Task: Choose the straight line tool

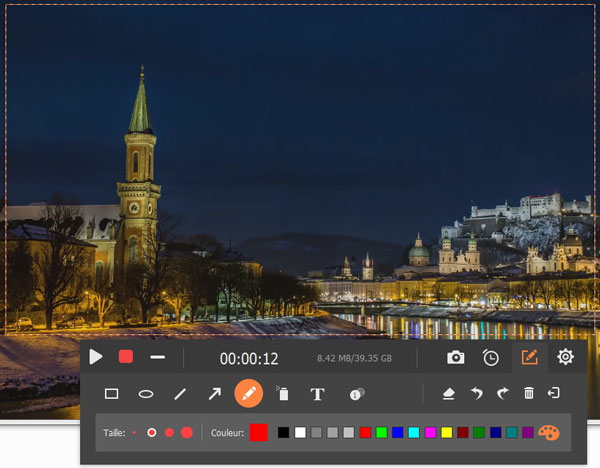Action: (180, 394)
